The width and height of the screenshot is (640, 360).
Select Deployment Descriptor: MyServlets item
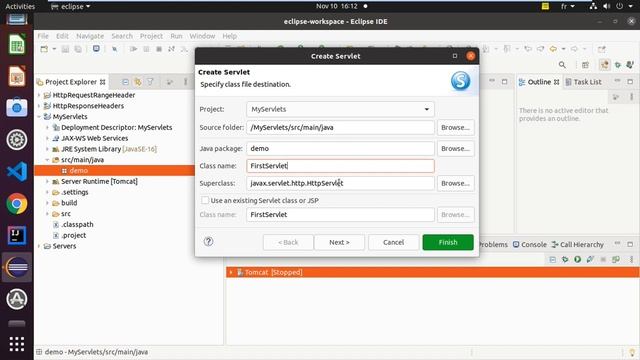tap(117, 127)
